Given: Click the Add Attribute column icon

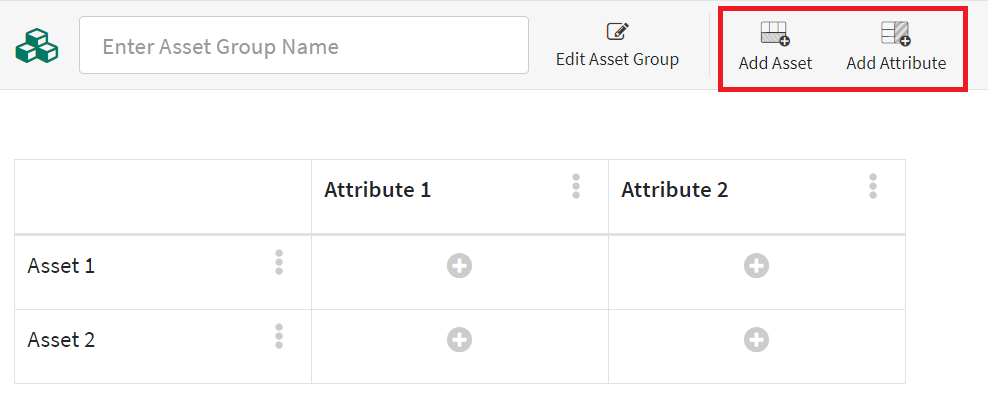Looking at the screenshot, I should pos(895,35).
